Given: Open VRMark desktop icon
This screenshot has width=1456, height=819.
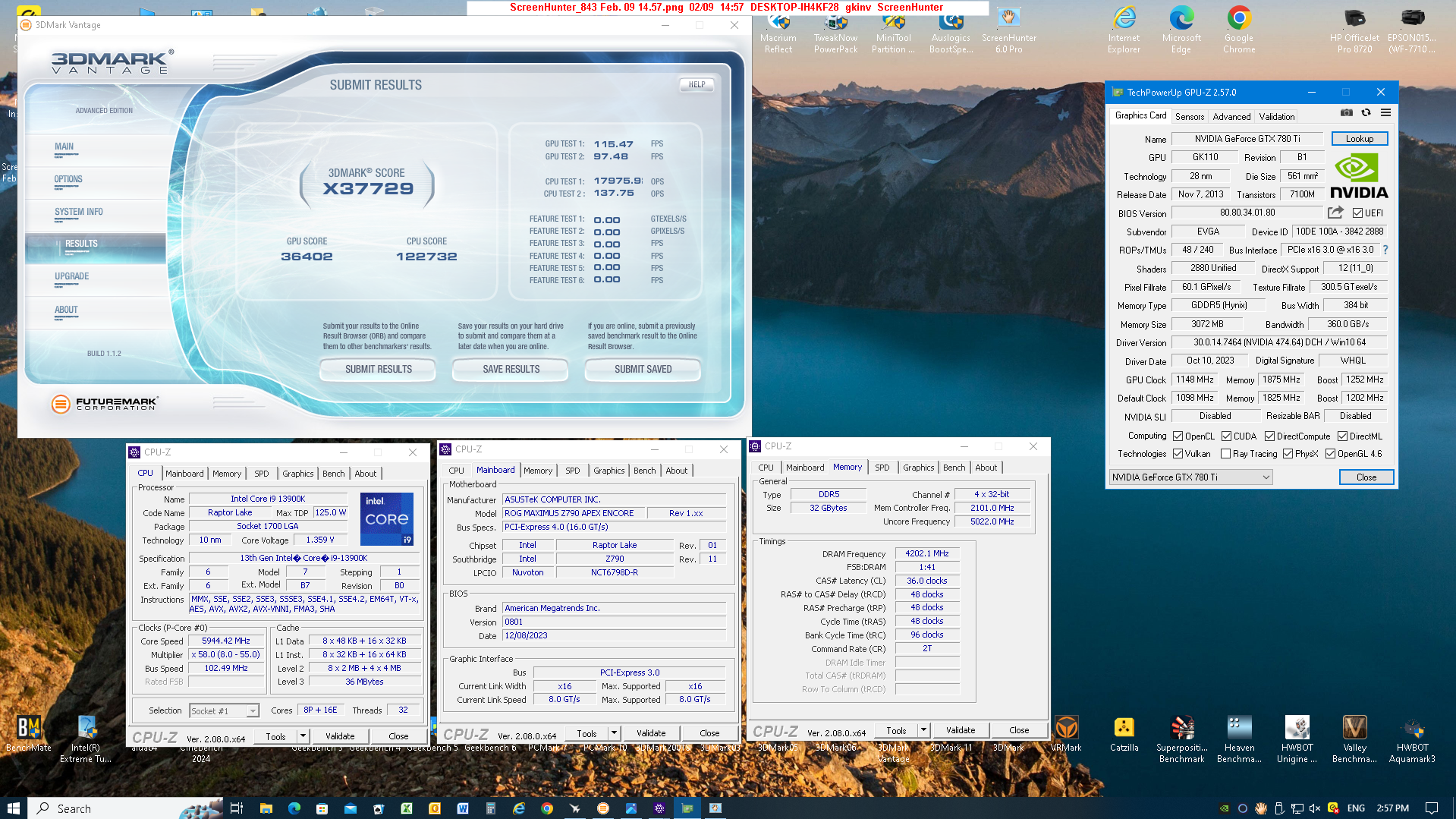Looking at the screenshot, I should (1066, 733).
